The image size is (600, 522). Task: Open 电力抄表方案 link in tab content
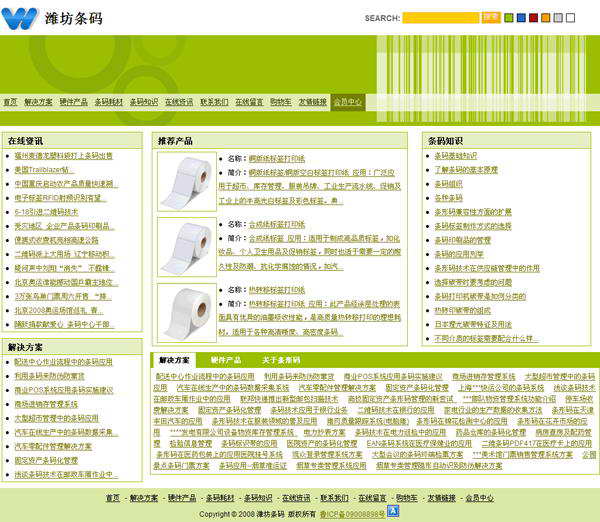click(324, 432)
